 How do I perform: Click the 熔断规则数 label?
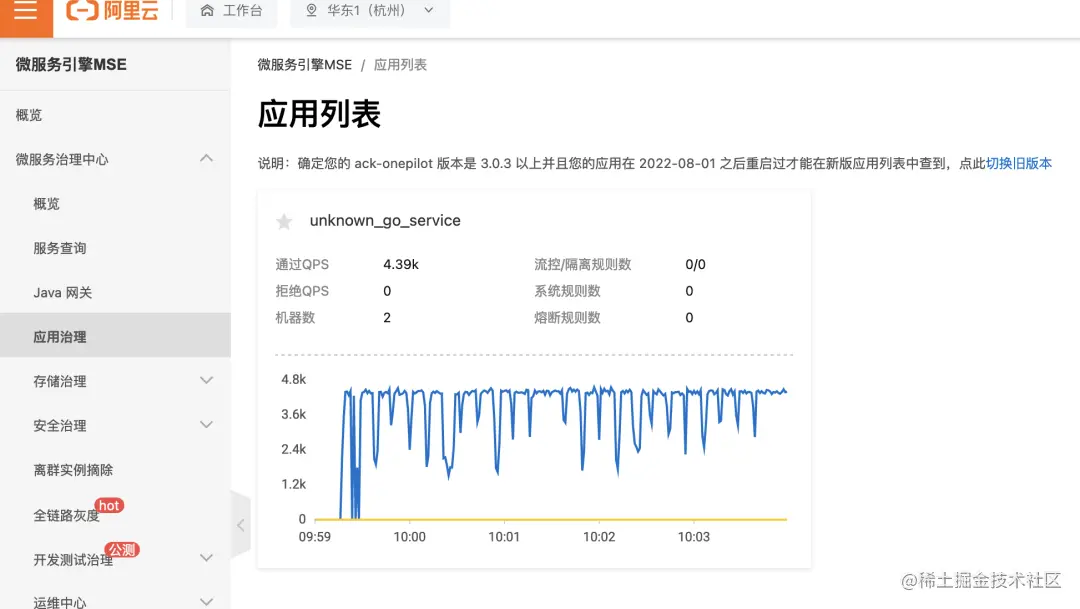[567, 318]
